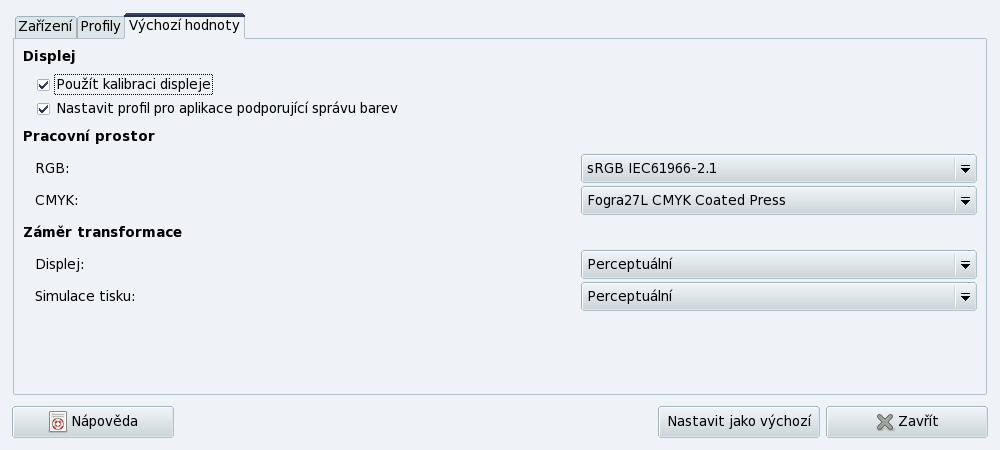Switch to the Profily tab
1000x450 pixels.
click(x=101, y=27)
